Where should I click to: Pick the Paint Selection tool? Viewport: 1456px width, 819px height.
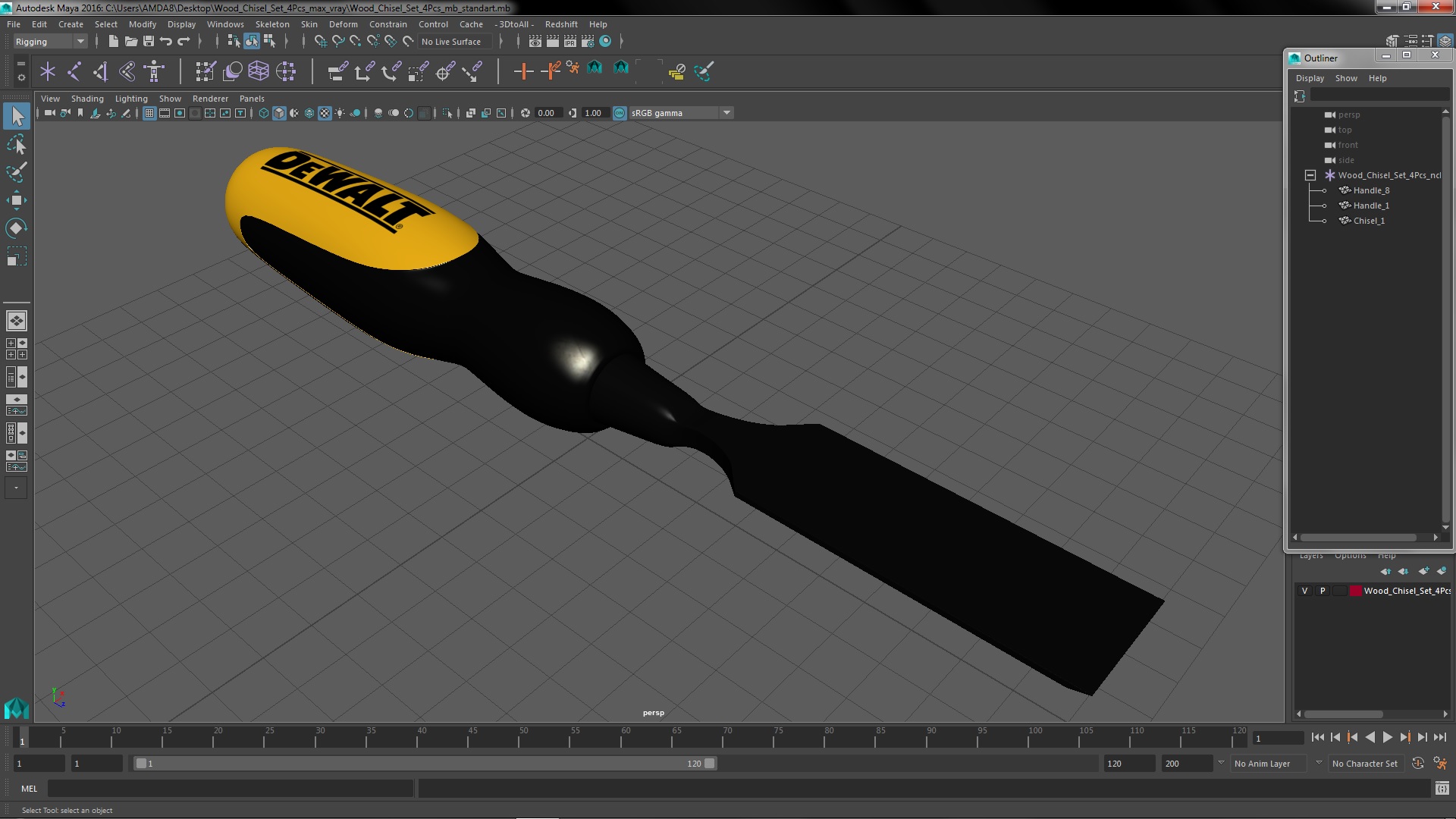click(x=16, y=172)
